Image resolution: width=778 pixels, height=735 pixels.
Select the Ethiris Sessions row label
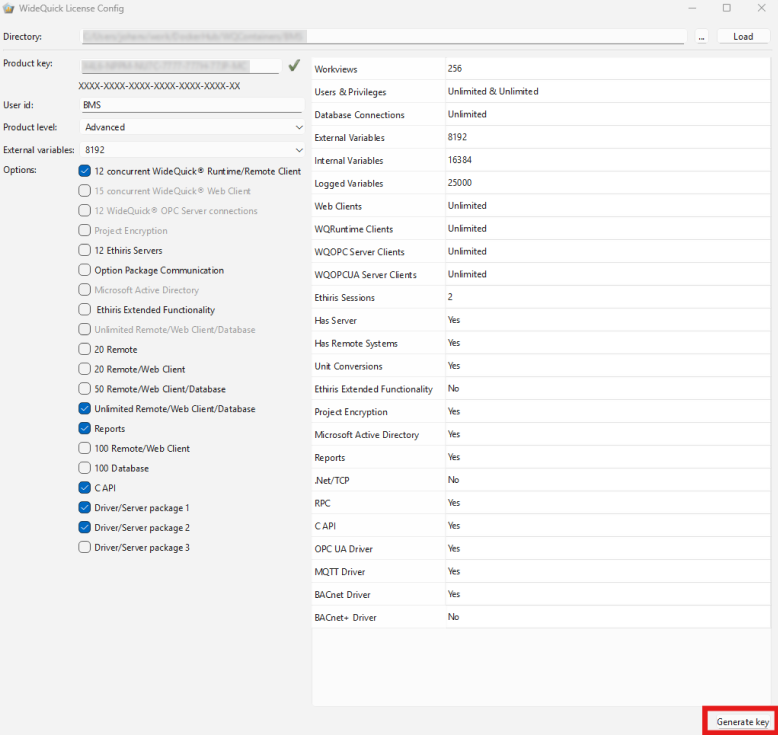[344, 298]
